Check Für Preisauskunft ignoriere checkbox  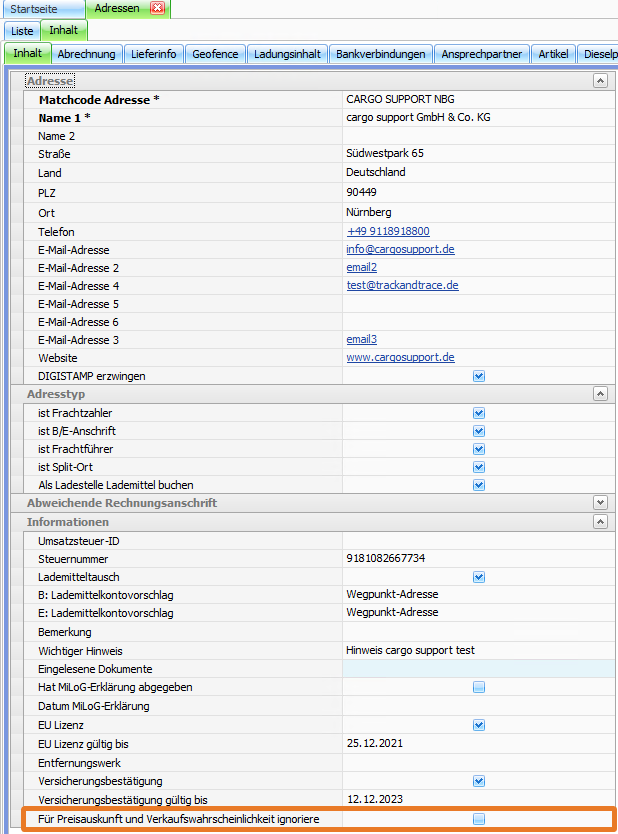pyautogui.click(x=479, y=819)
